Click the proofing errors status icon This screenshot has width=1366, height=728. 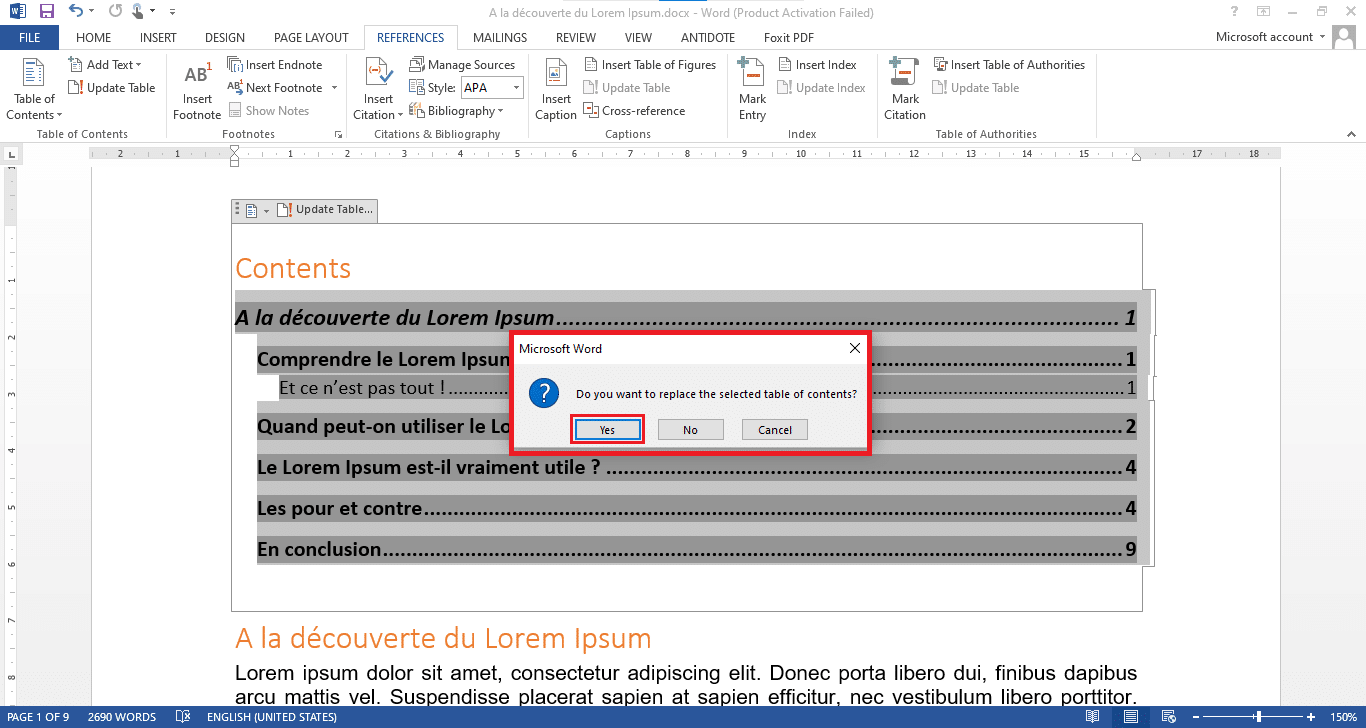[x=183, y=717]
